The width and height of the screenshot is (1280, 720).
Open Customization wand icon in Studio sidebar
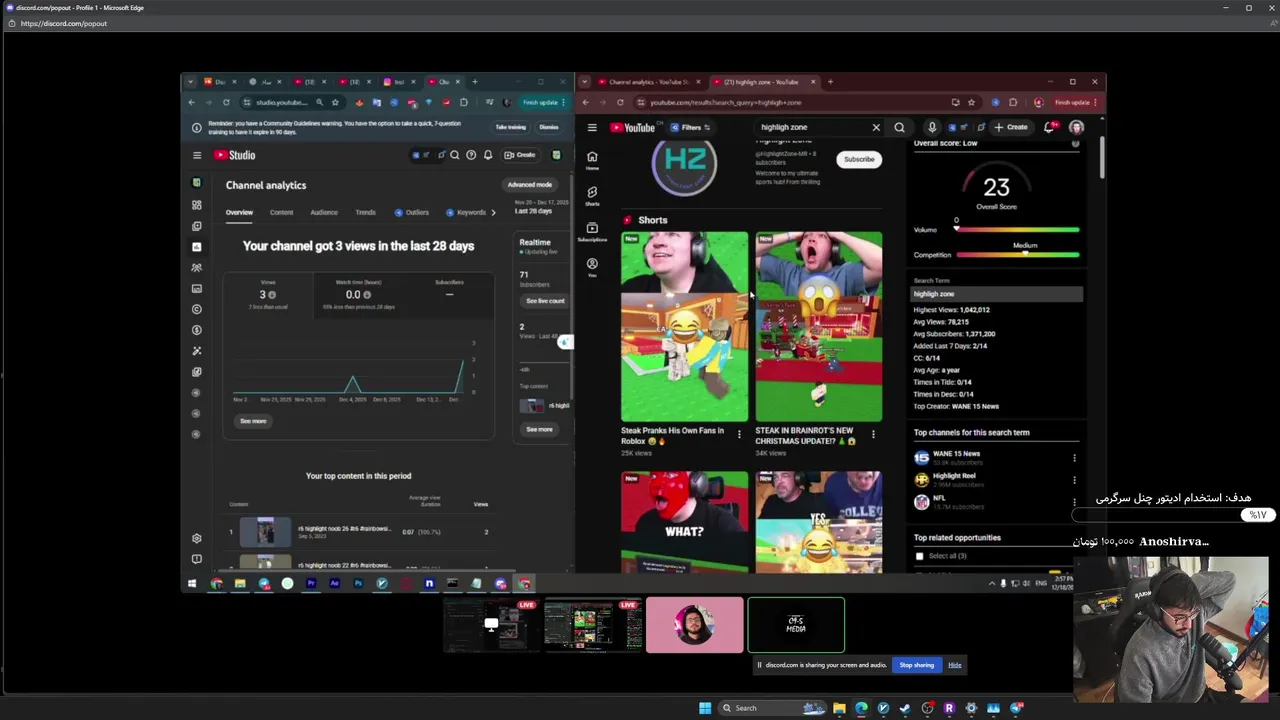(x=197, y=351)
